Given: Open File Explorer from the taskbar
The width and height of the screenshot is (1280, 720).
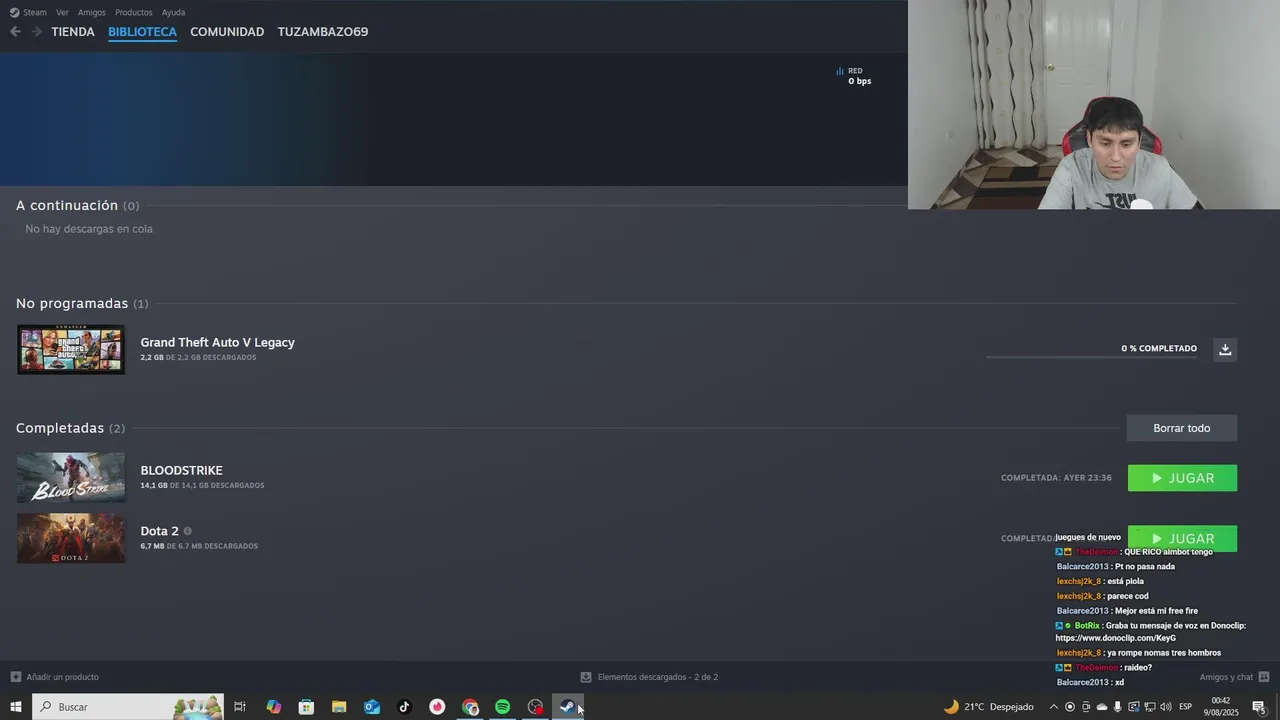Looking at the screenshot, I should (x=339, y=707).
